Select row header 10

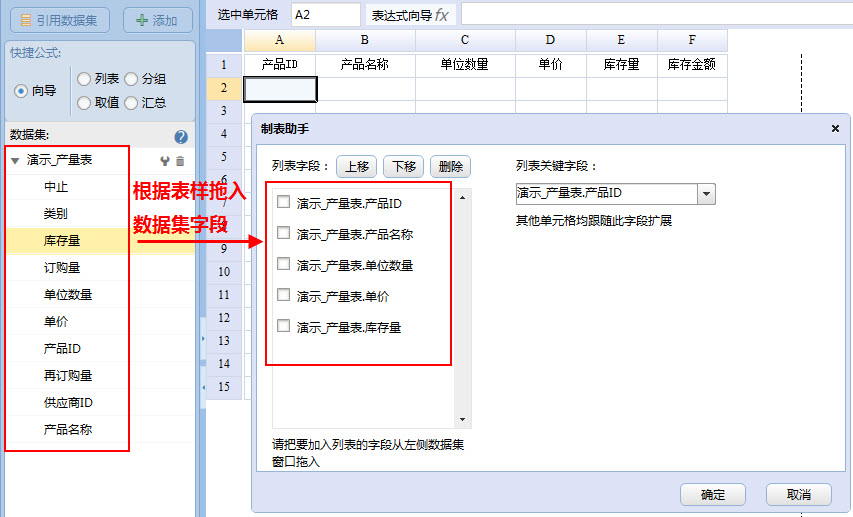pyautogui.click(x=224, y=272)
